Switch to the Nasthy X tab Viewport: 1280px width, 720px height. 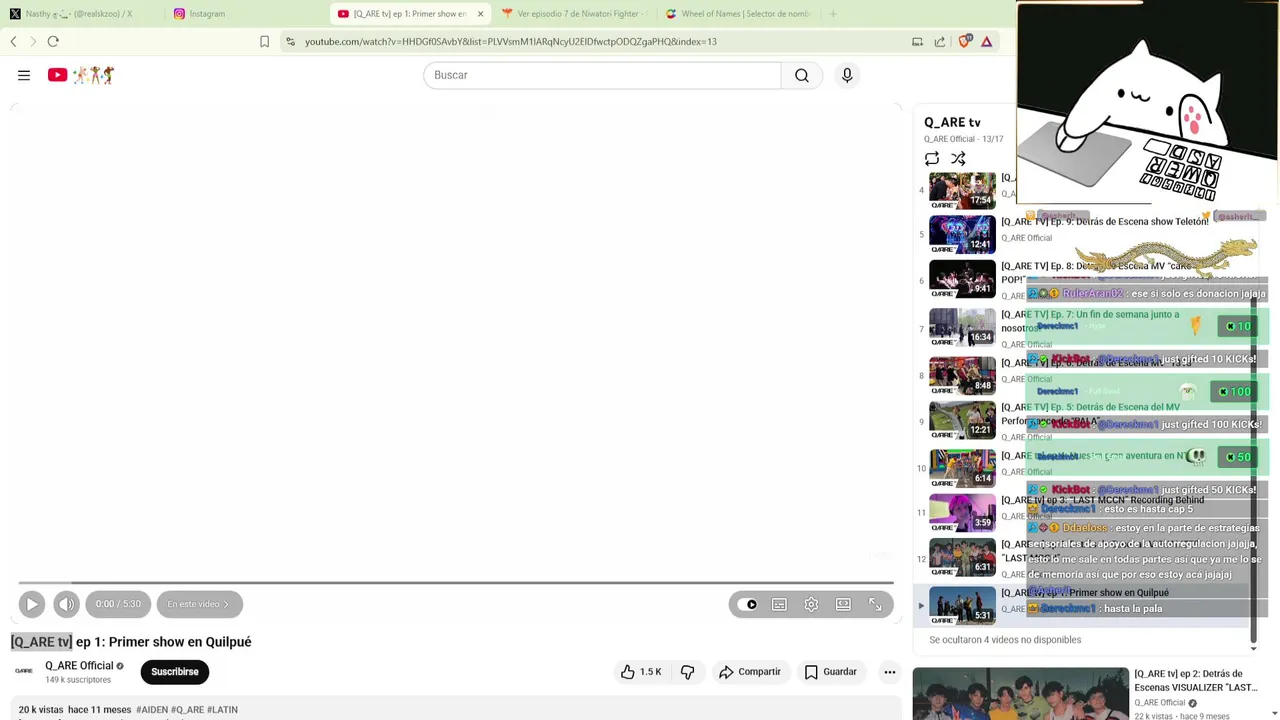point(78,14)
